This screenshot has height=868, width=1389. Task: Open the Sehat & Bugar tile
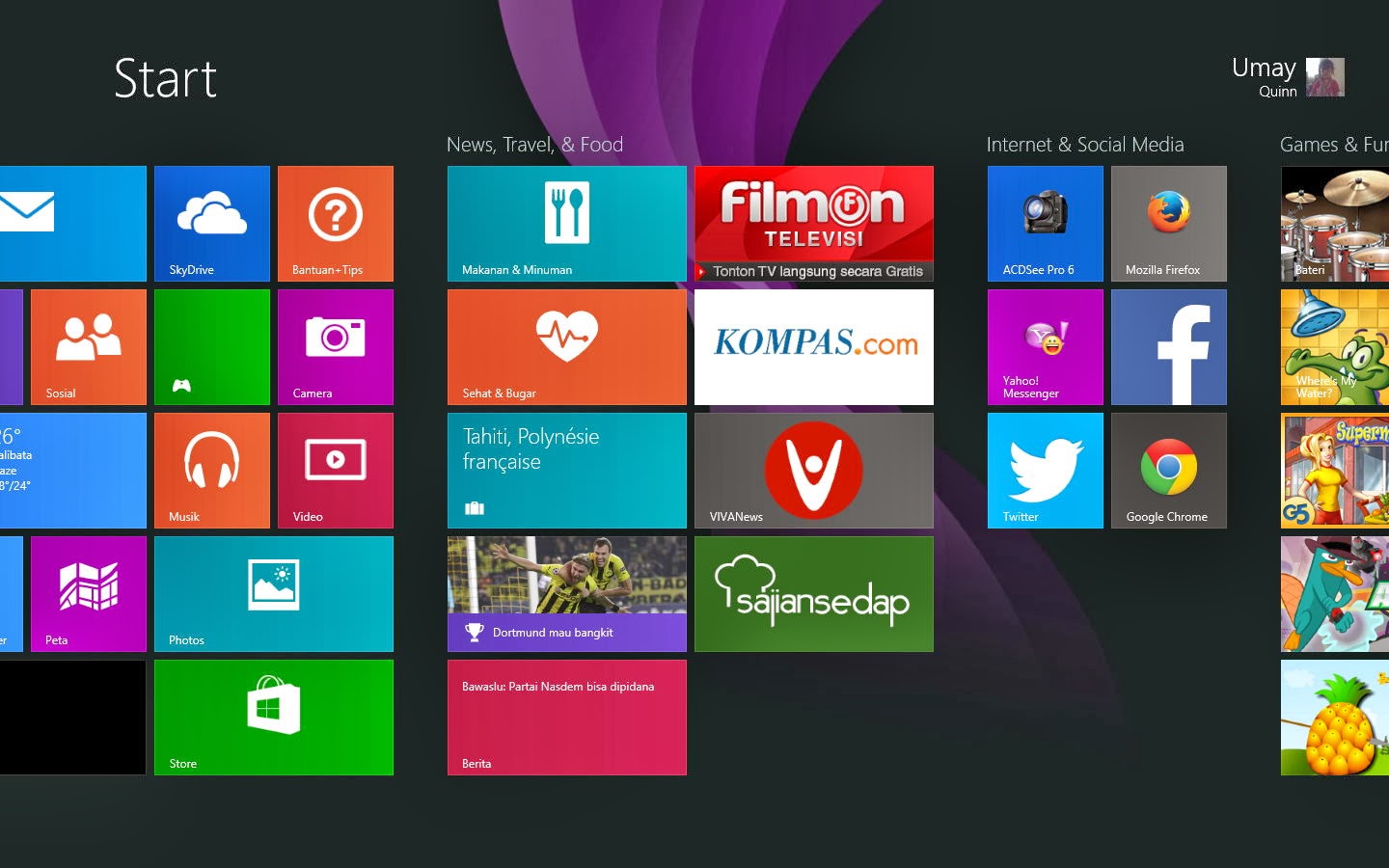[x=567, y=347]
